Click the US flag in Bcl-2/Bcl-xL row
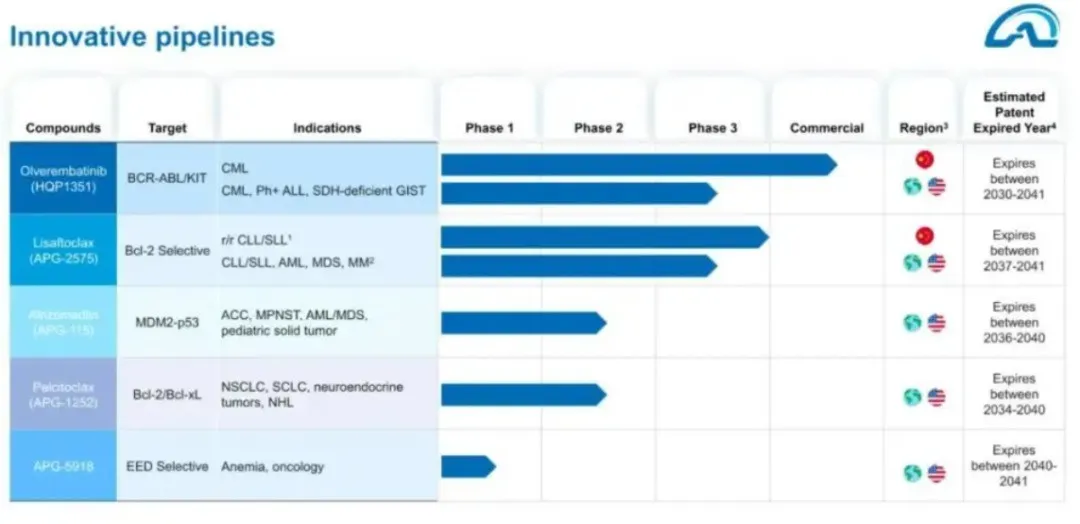Image resolution: width=1080 pixels, height=524 pixels. click(x=936, y=397)
